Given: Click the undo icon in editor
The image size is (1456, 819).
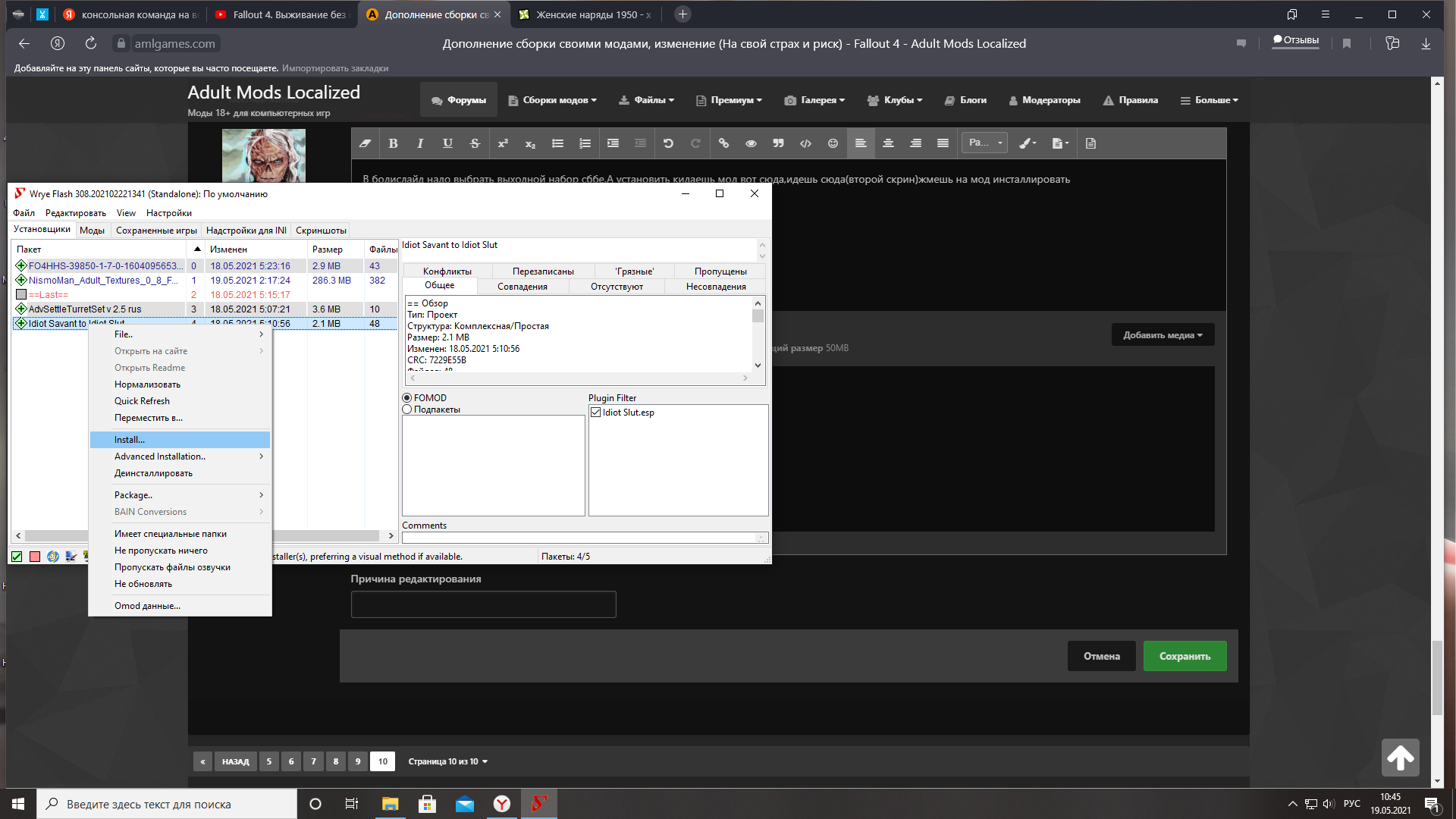Looking at the screenshot, I should click(668, 143).
